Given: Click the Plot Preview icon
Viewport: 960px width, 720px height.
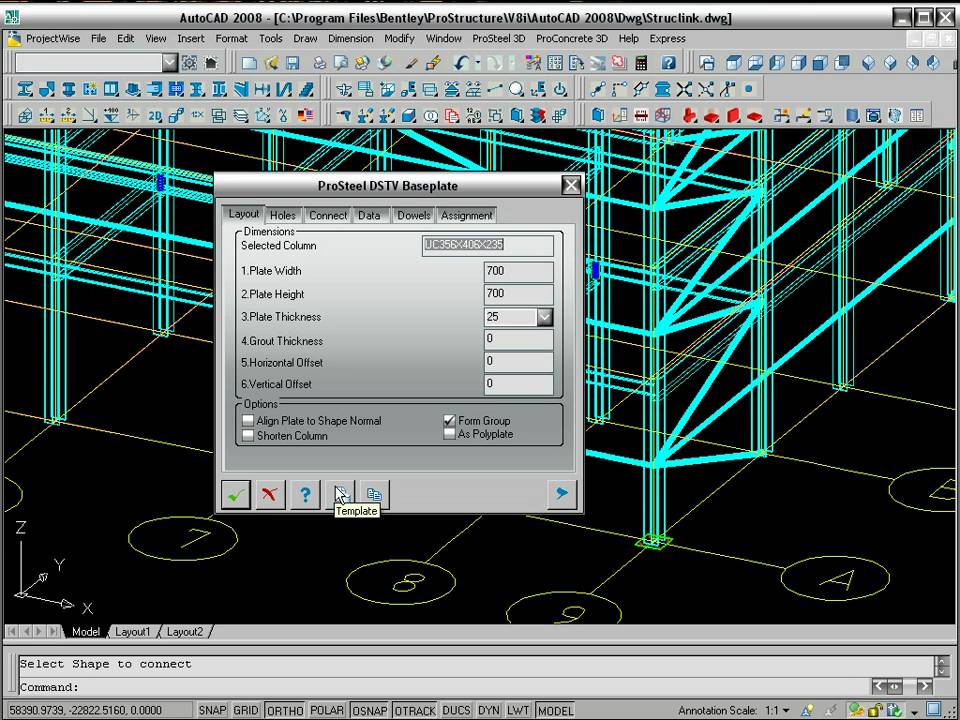Looking at the screenshot, I should [340, 62].
